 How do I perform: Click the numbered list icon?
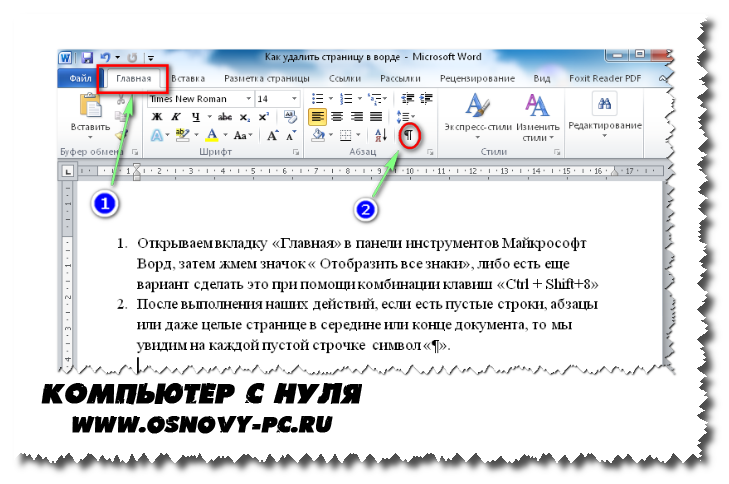(346, 99)
